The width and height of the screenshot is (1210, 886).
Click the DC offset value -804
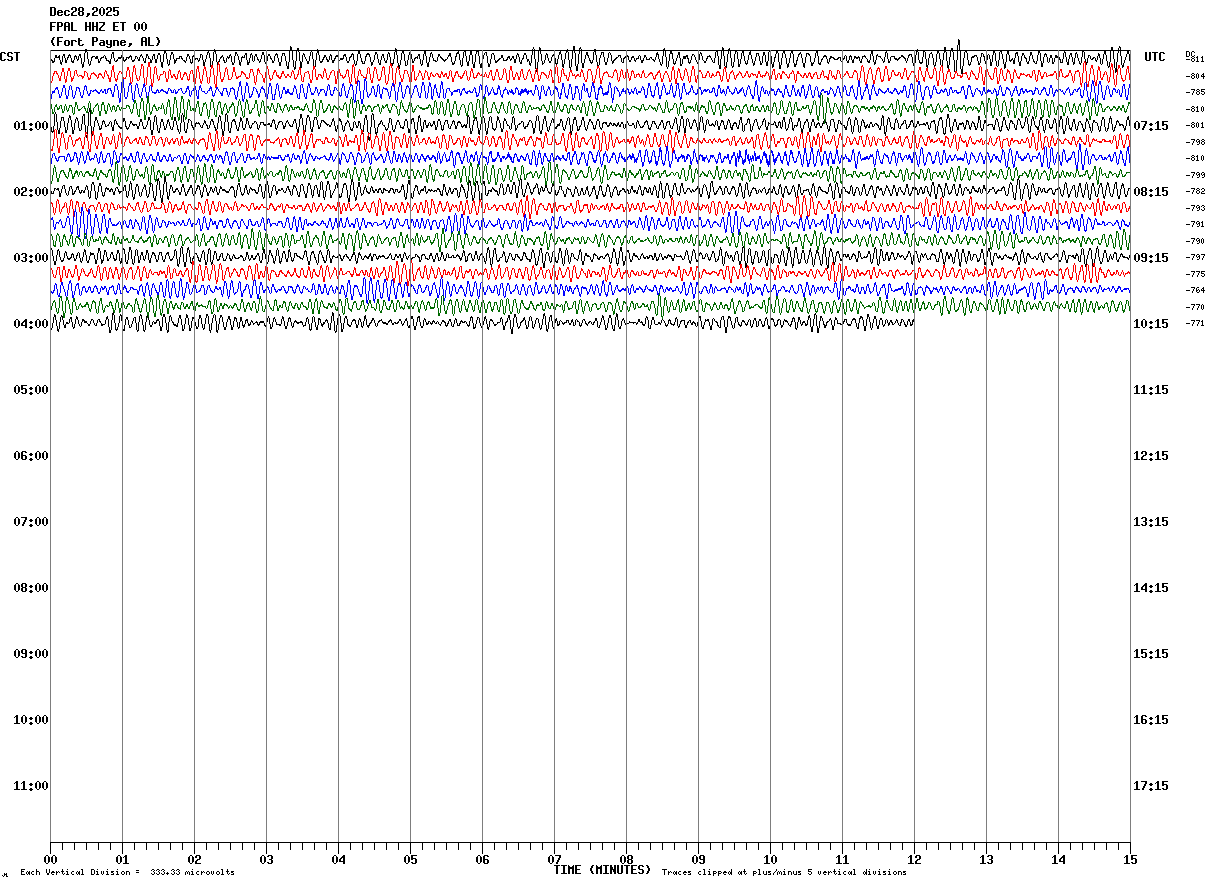pyautogui.click(x=1196, y=76)
